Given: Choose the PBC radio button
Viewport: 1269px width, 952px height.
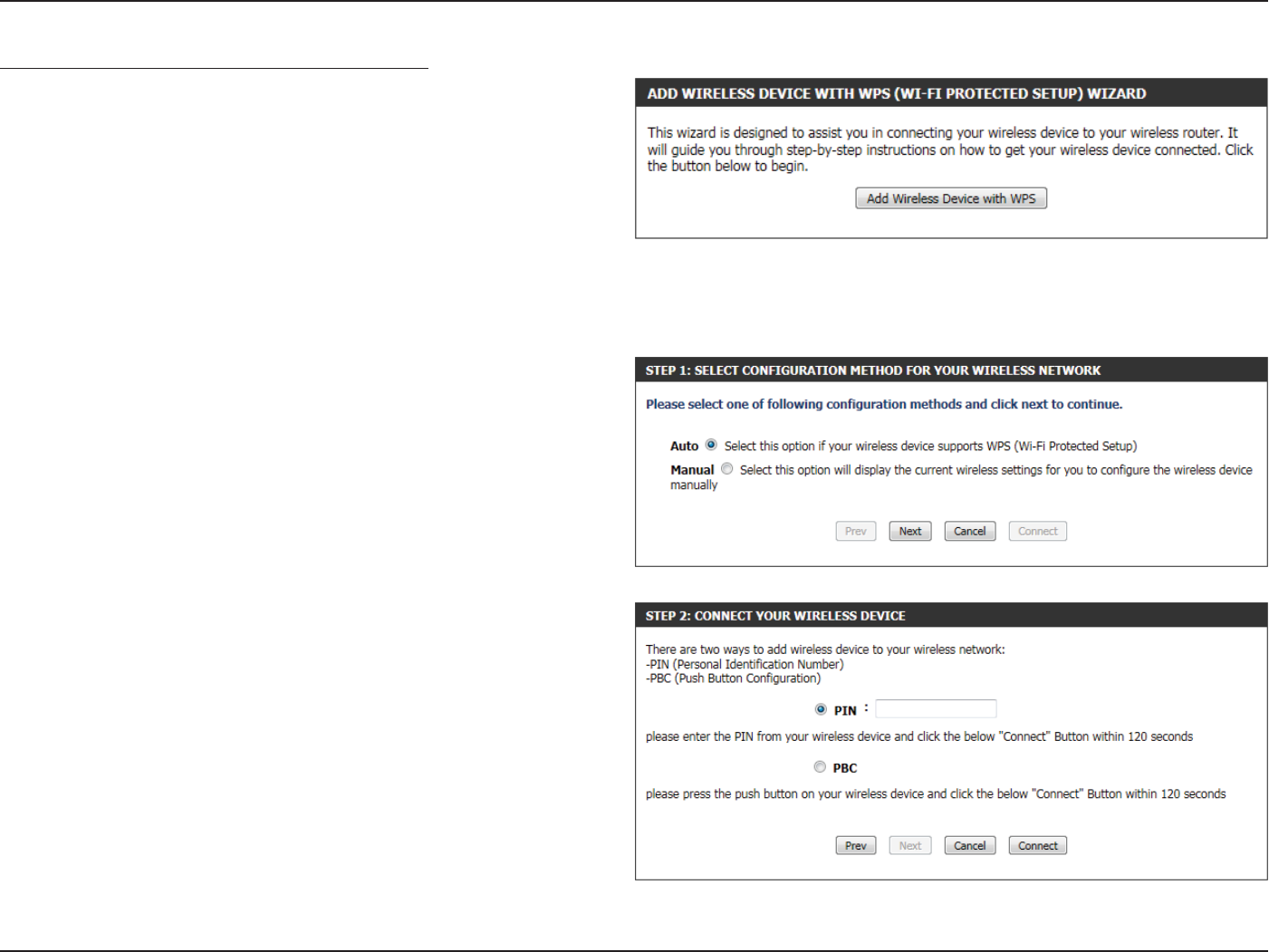Looking at the screenshot, I should pos(820,766).
